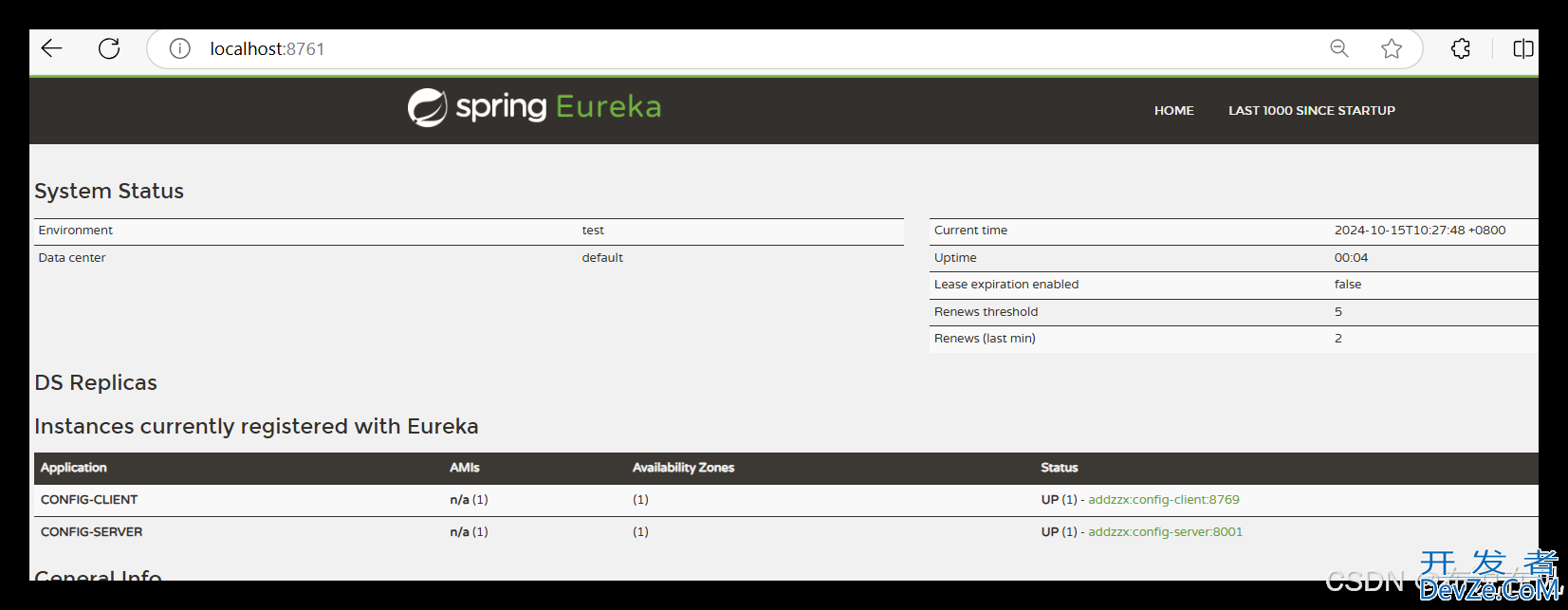
Task: Open the HOME menu item
Action: [1173, 111]
